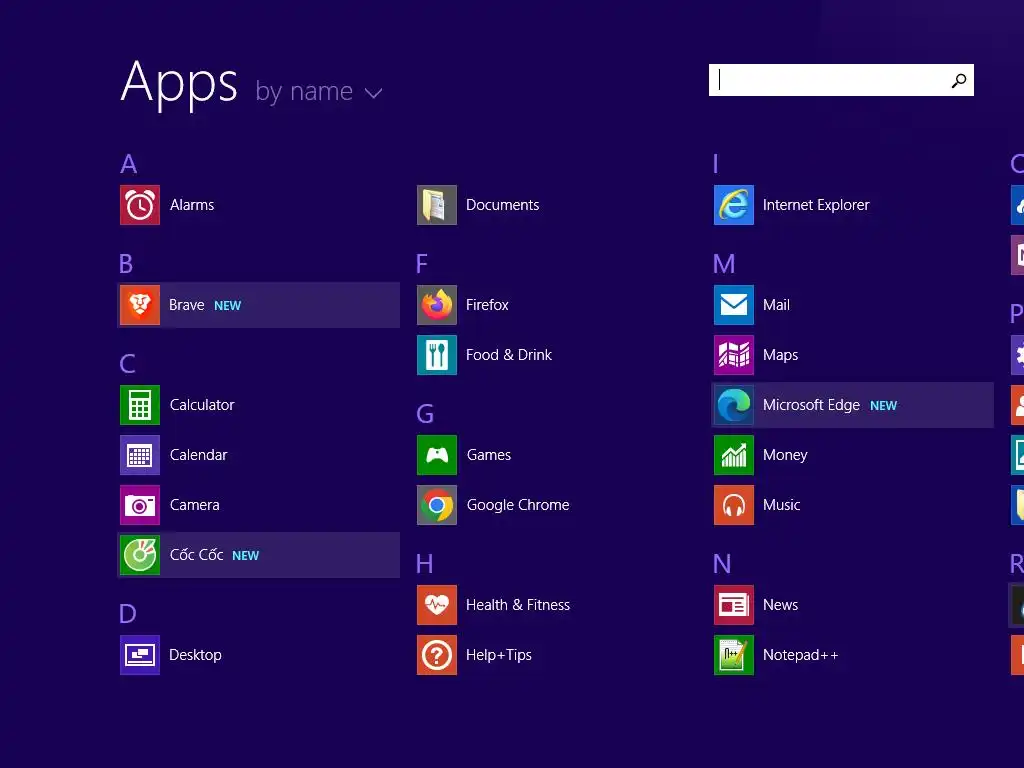The height and width of the screenshot is (768, 1024).
Task: Select the letter I group header
Action: point(716,164)
